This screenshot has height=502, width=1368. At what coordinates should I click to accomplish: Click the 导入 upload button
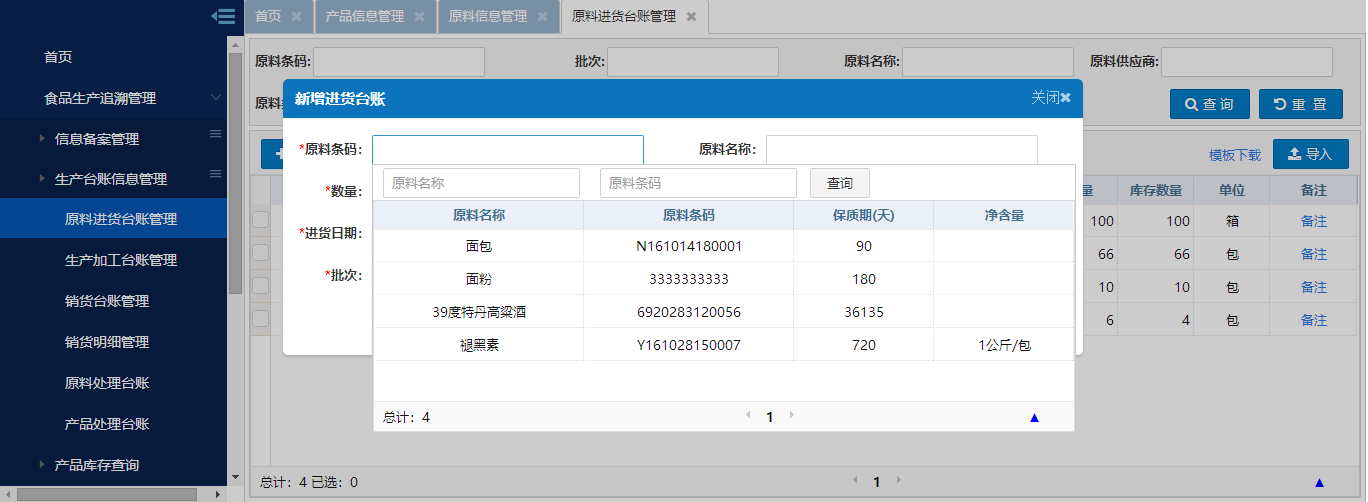coord(1310,154)
